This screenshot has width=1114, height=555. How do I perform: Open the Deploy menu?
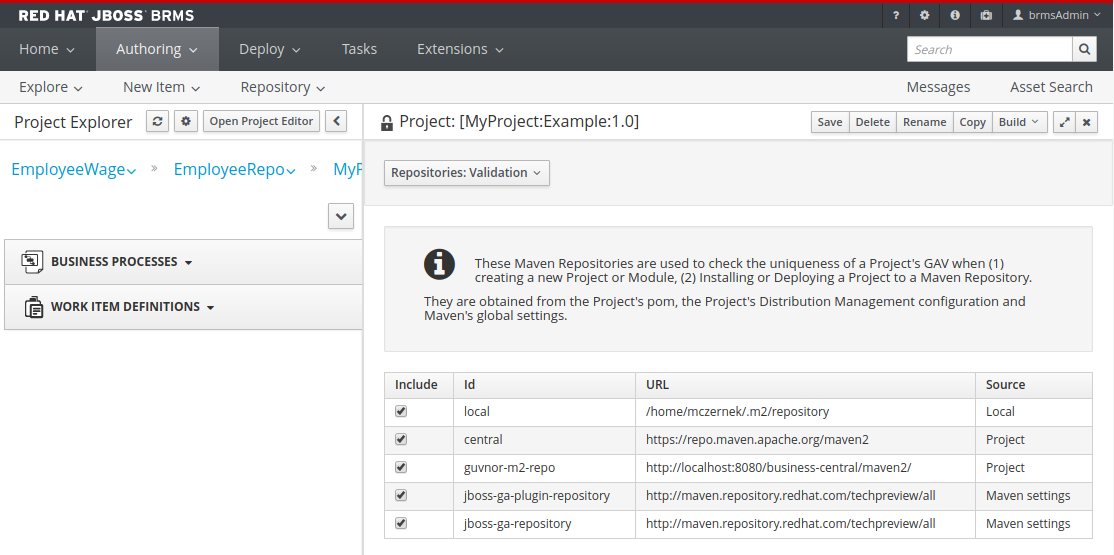point(270,49)
